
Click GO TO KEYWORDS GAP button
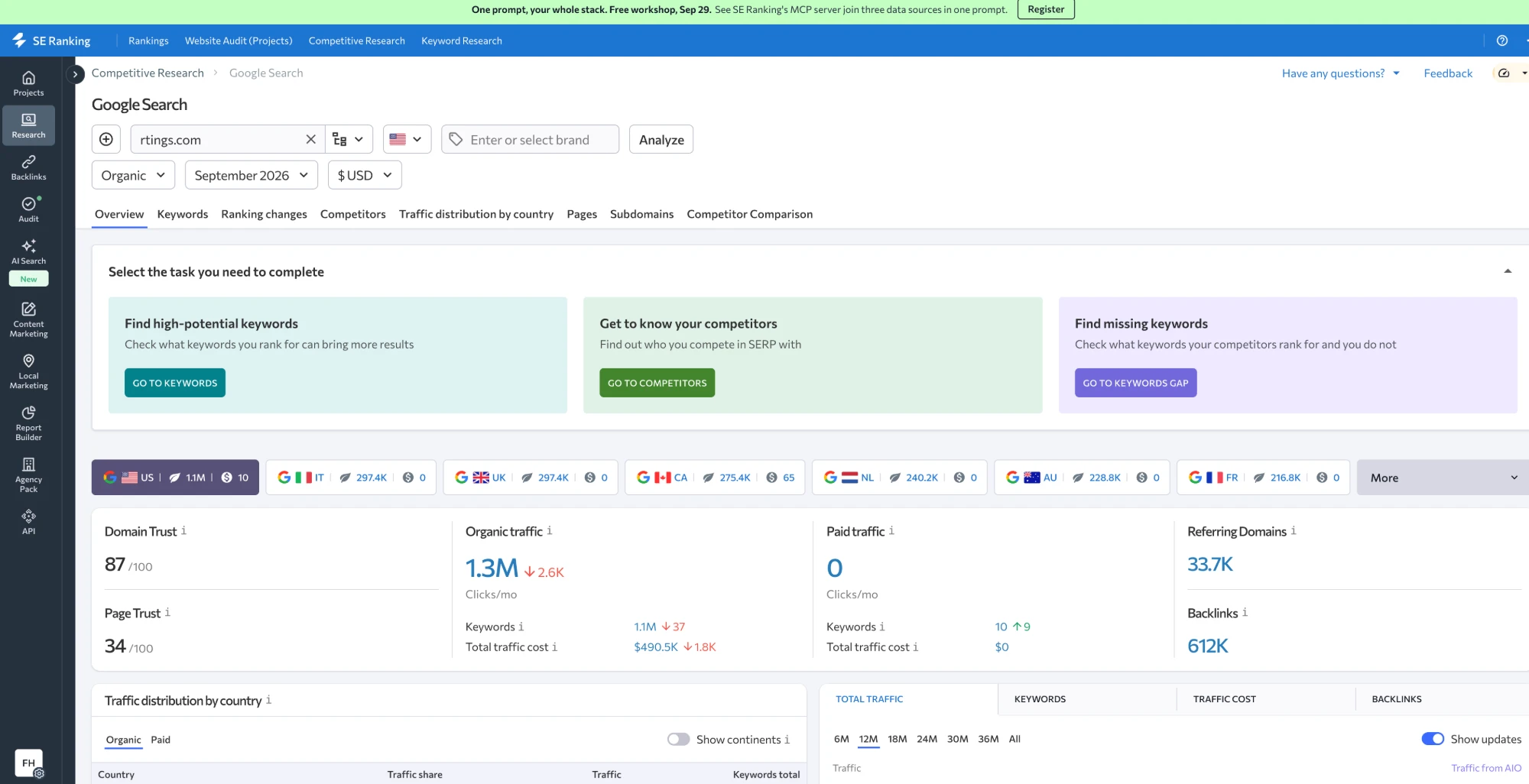tap(1135, 383)
